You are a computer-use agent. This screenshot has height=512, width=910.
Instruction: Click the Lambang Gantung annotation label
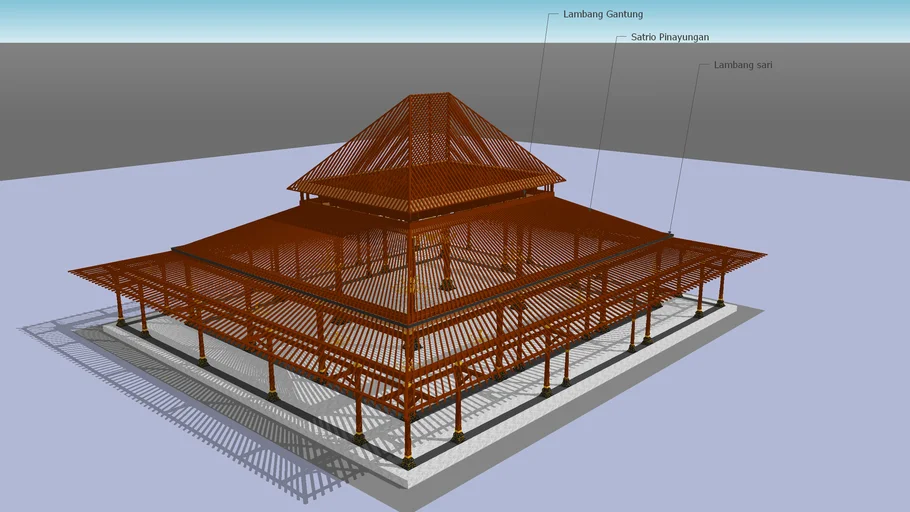click(602, 15)
